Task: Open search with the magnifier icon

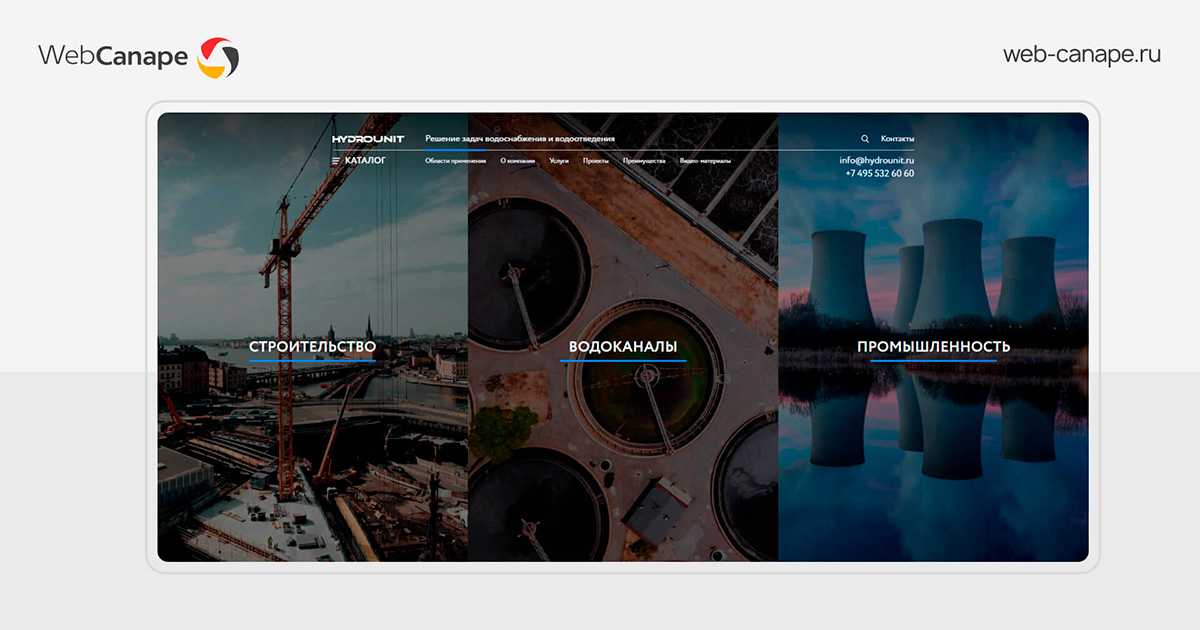Action: (x=865, y=139)
